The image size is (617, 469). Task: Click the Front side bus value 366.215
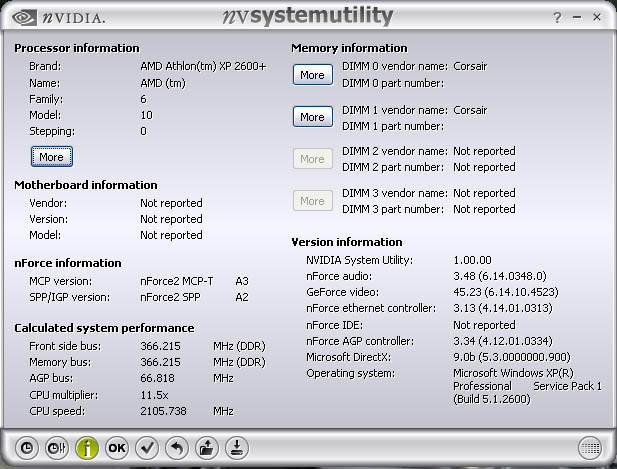tap(160, 346)
